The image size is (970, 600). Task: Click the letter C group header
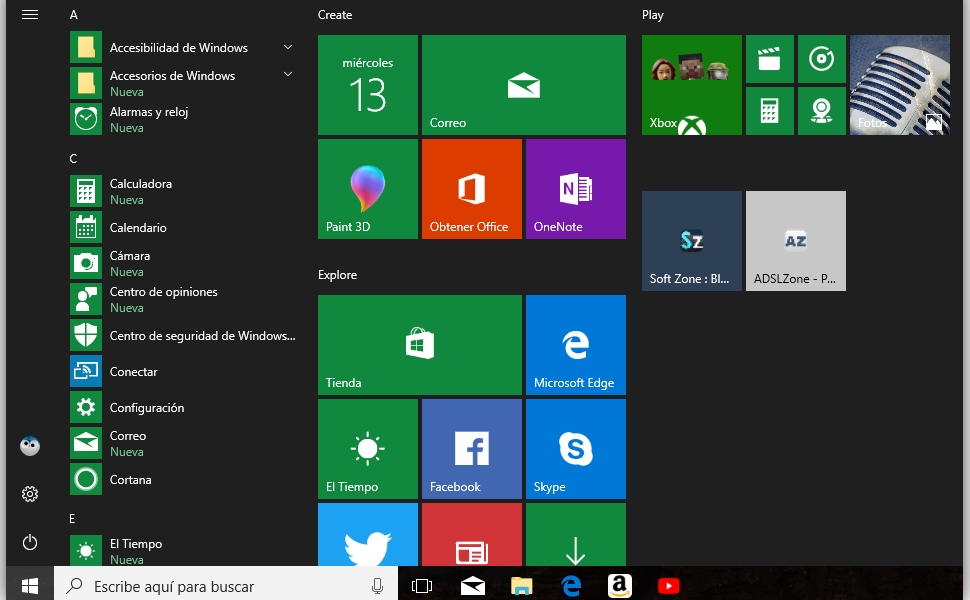tap(73, 159)
